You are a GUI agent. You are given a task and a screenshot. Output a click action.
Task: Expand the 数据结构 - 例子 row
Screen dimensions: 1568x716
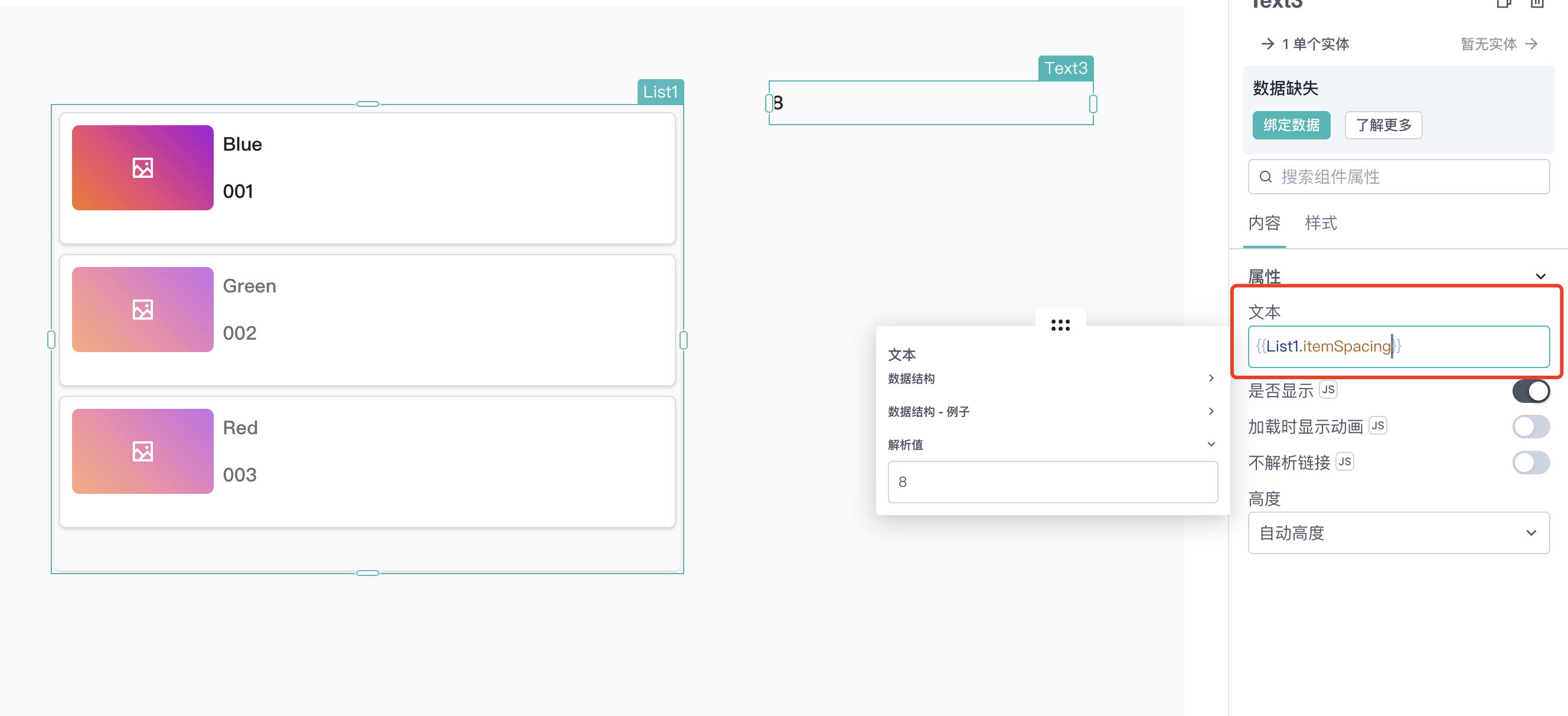coord(1053,412)
